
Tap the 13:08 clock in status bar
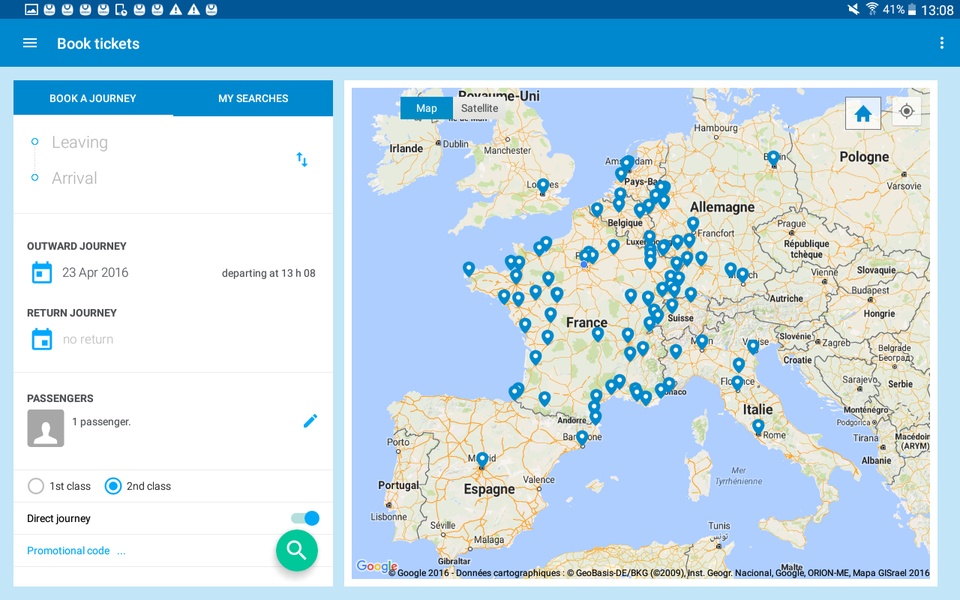(x=937, y=10)
